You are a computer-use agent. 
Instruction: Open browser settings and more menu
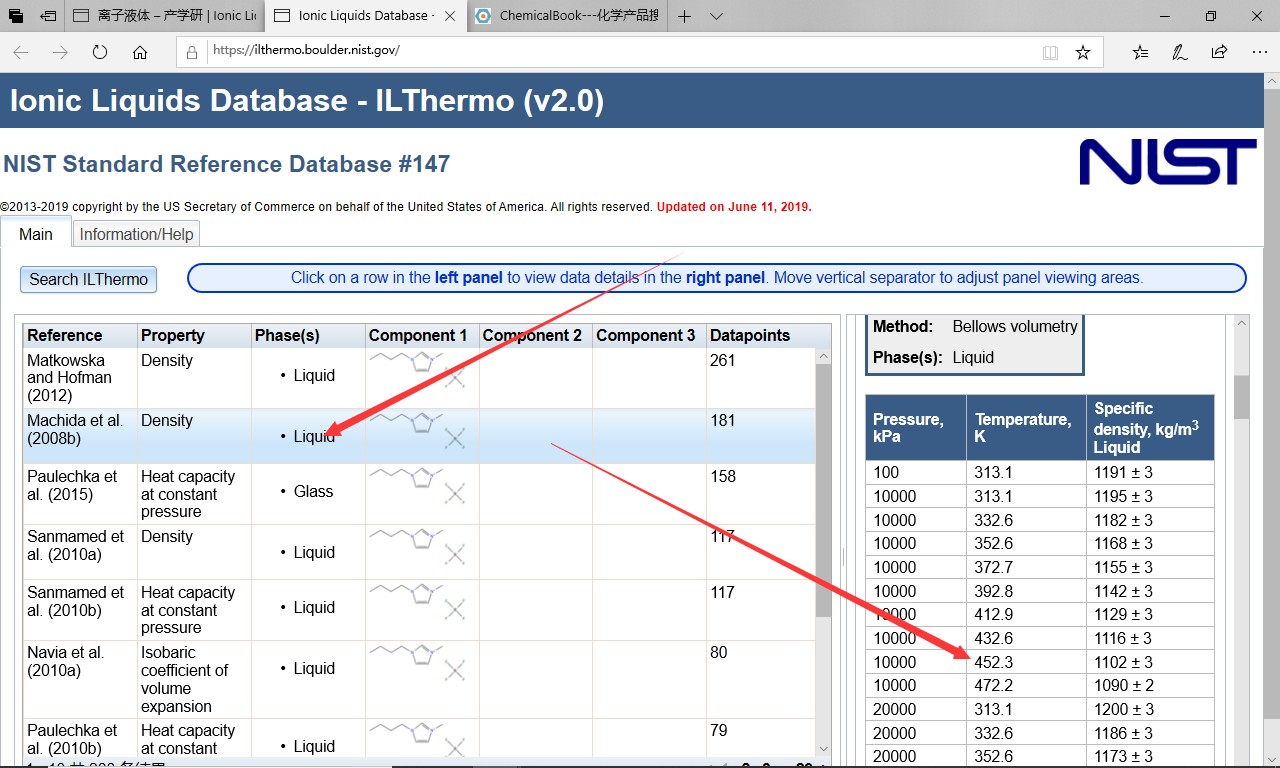point(1258,52)
